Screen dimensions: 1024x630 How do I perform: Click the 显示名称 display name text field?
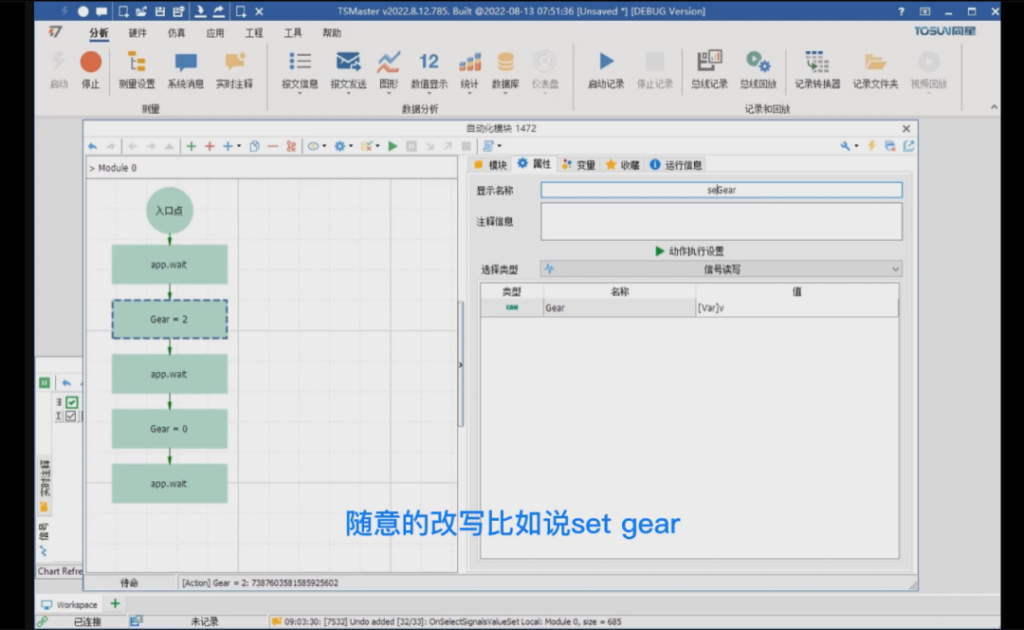(x=721, y=190)
